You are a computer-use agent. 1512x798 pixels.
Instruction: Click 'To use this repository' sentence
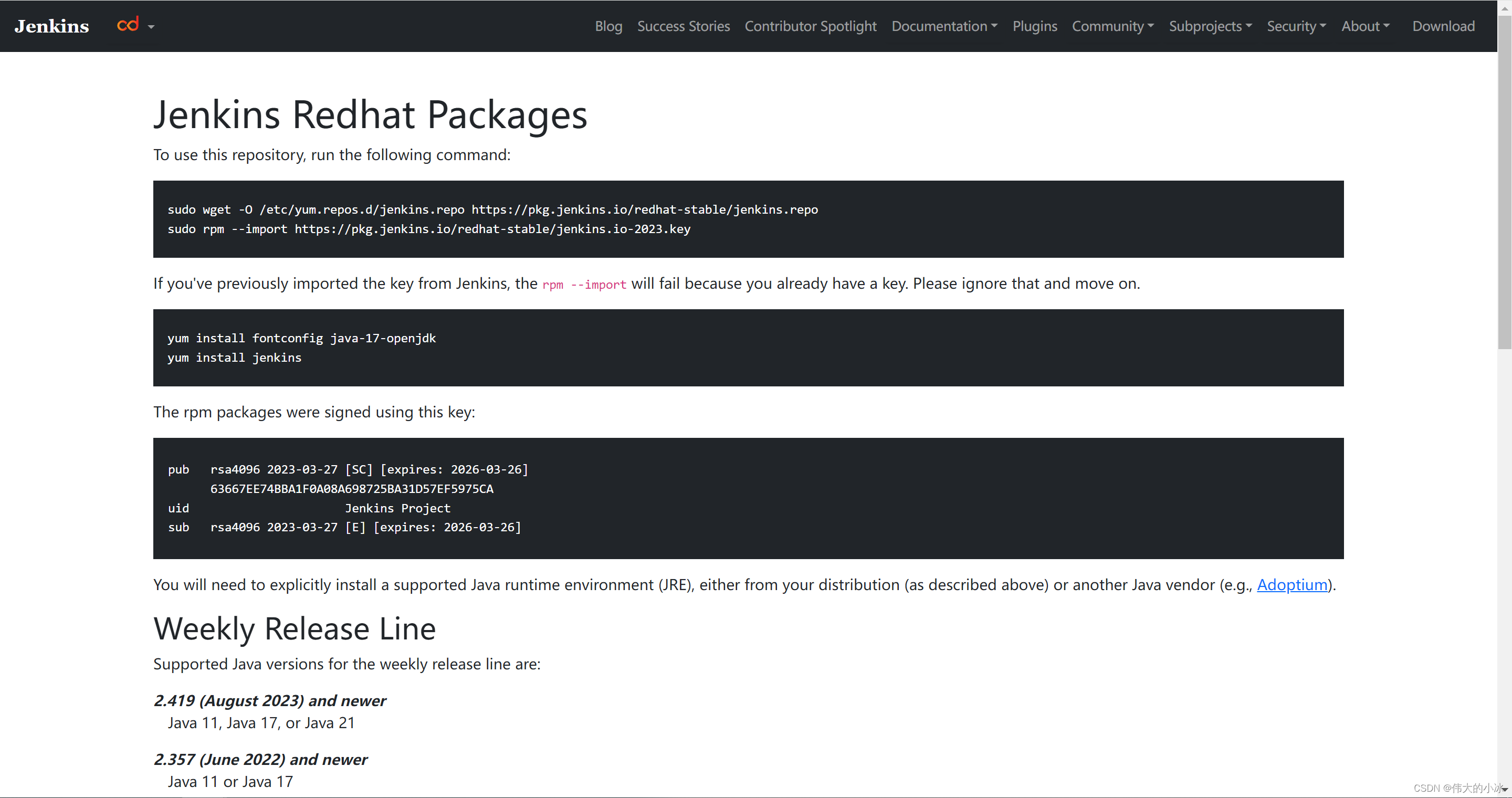332,155
